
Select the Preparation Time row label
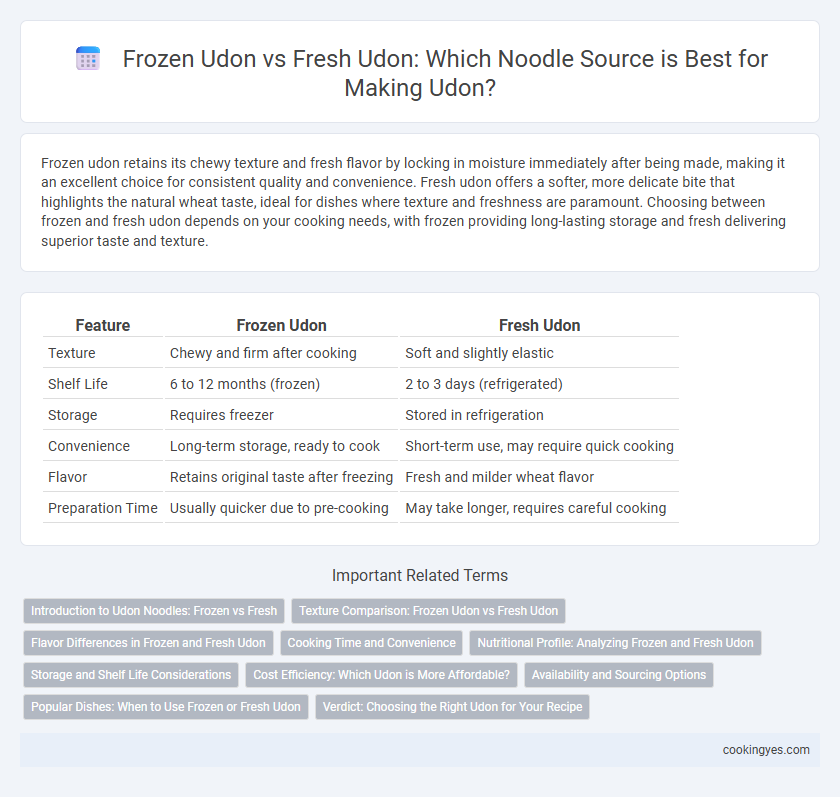pos(103,508)
